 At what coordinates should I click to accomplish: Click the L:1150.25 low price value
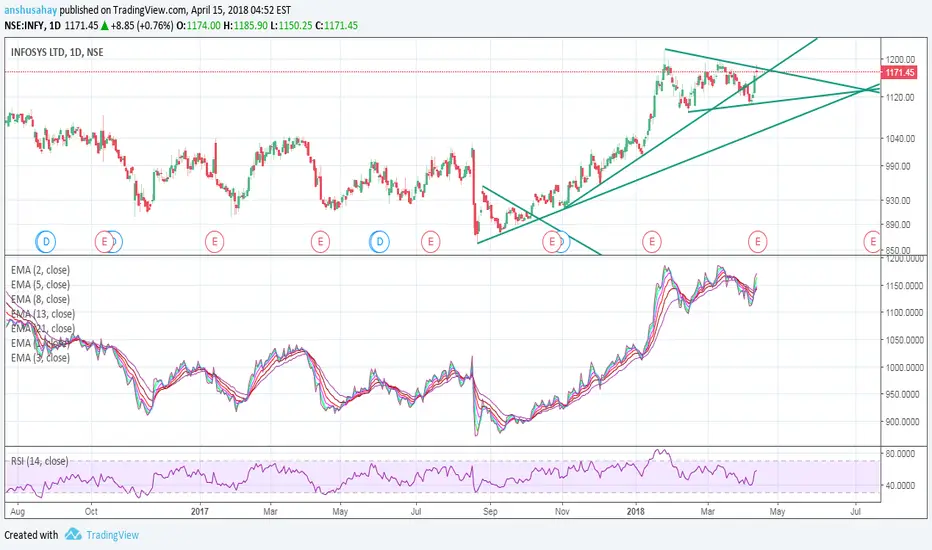coord(291,26)
